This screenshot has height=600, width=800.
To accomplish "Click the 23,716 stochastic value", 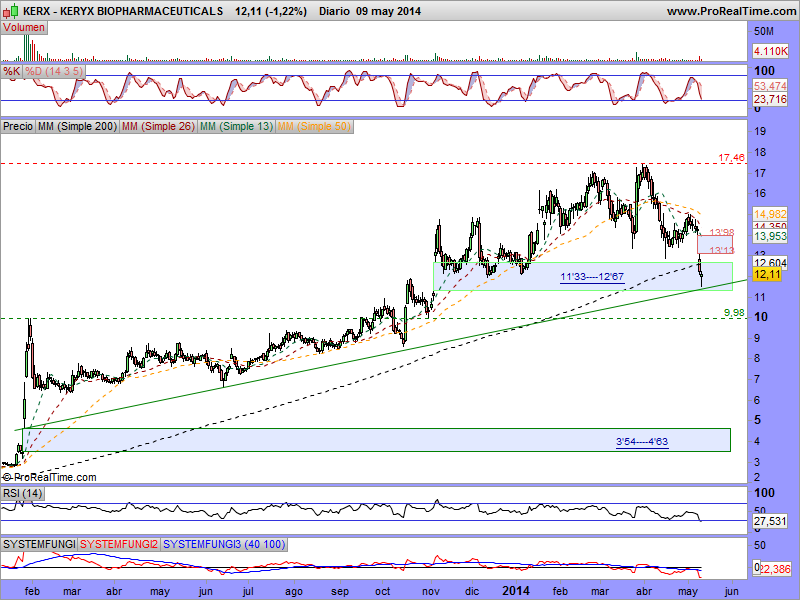I will coord(770,99).
